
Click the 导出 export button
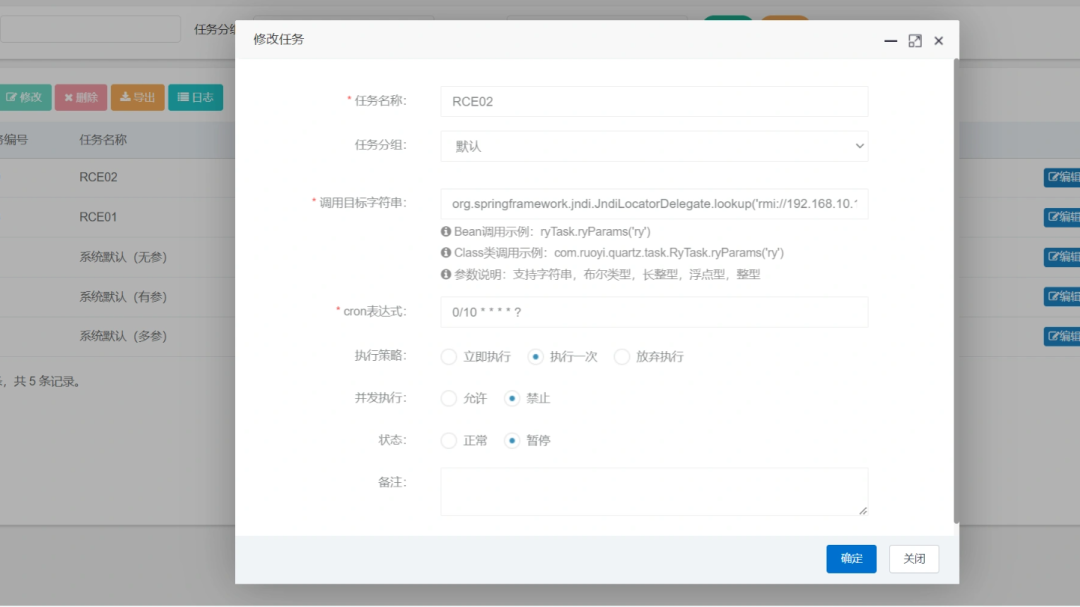tap(138, 97)
